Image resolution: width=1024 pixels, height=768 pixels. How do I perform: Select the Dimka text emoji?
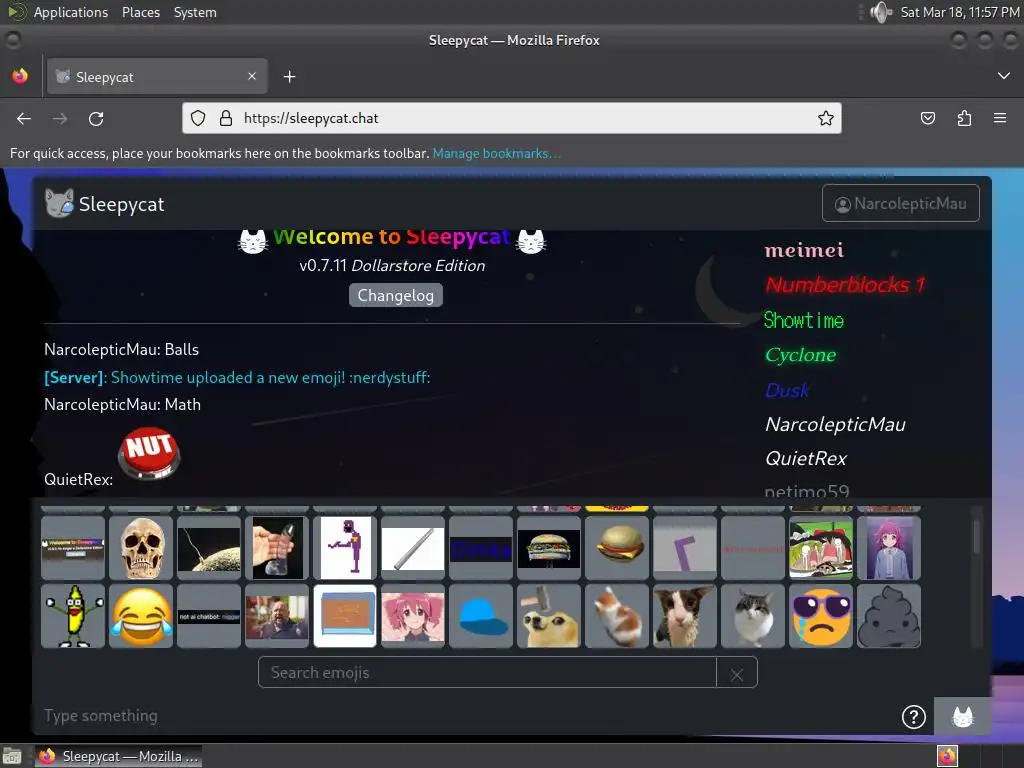pyautogui.click(x=481, y=548)
